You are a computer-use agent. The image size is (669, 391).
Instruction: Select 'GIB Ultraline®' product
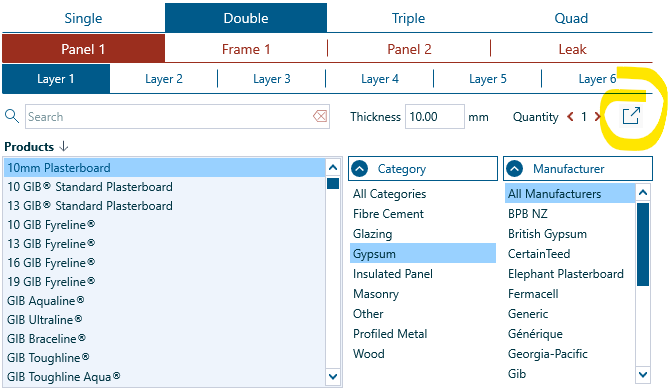165,320
